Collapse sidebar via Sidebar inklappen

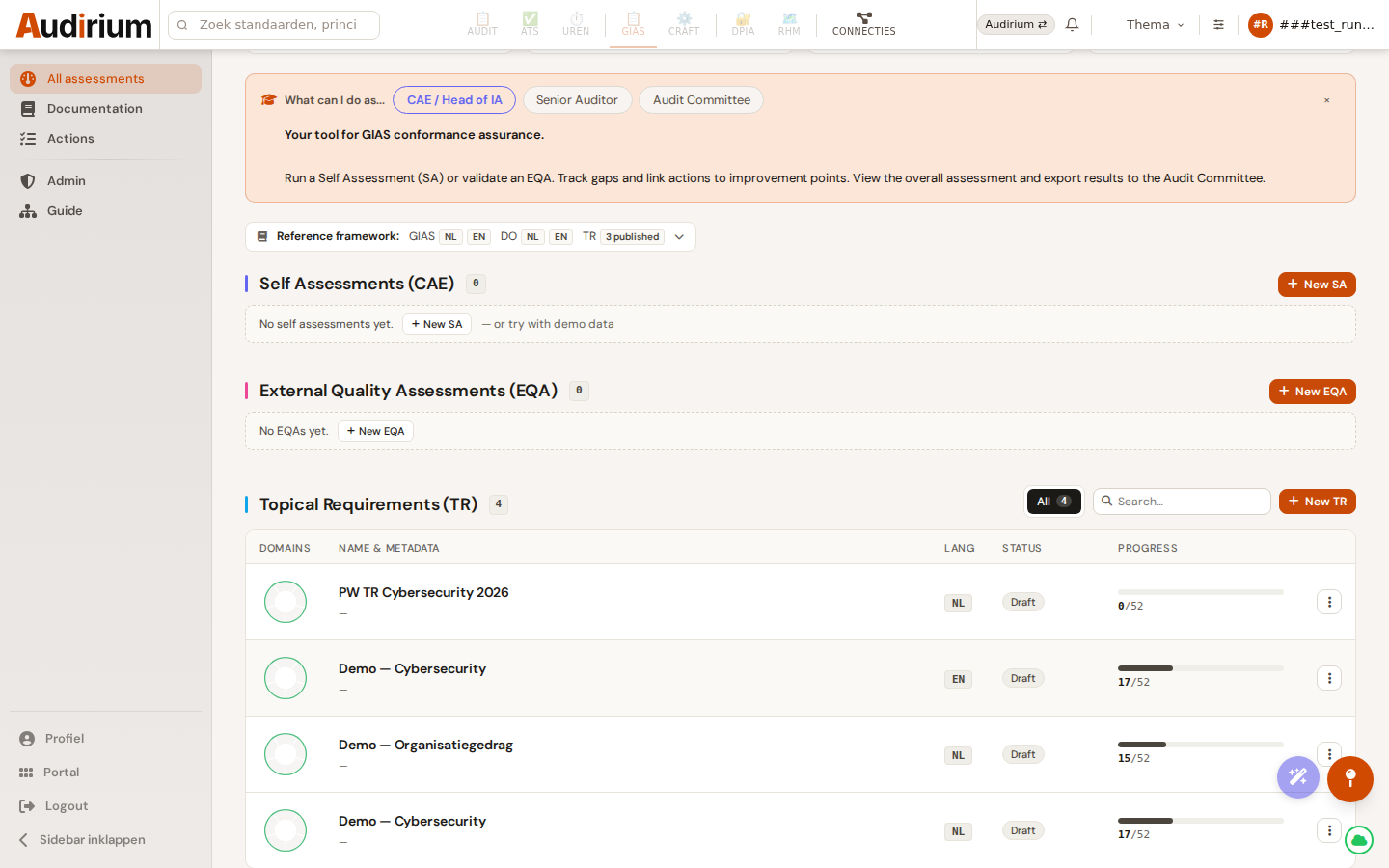(x=105, y=840)
